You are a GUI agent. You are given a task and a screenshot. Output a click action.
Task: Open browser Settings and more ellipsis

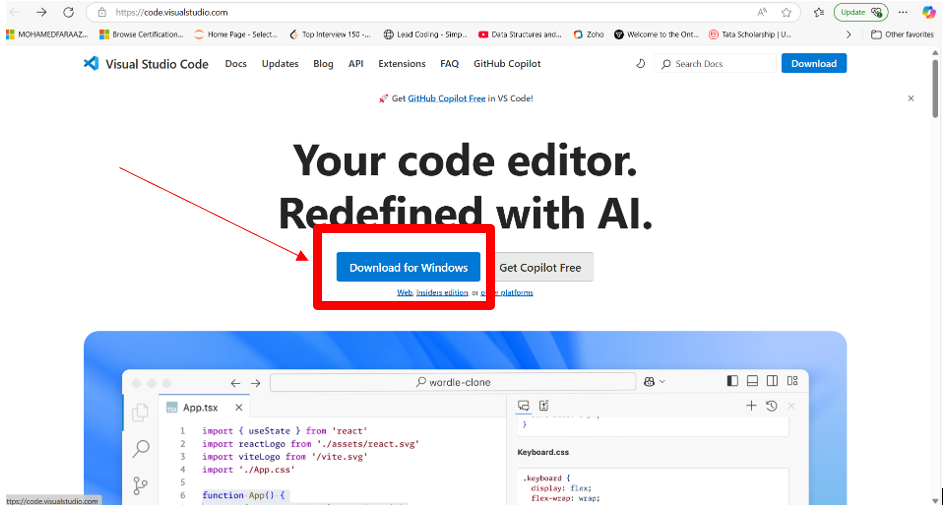click(903, 12)
